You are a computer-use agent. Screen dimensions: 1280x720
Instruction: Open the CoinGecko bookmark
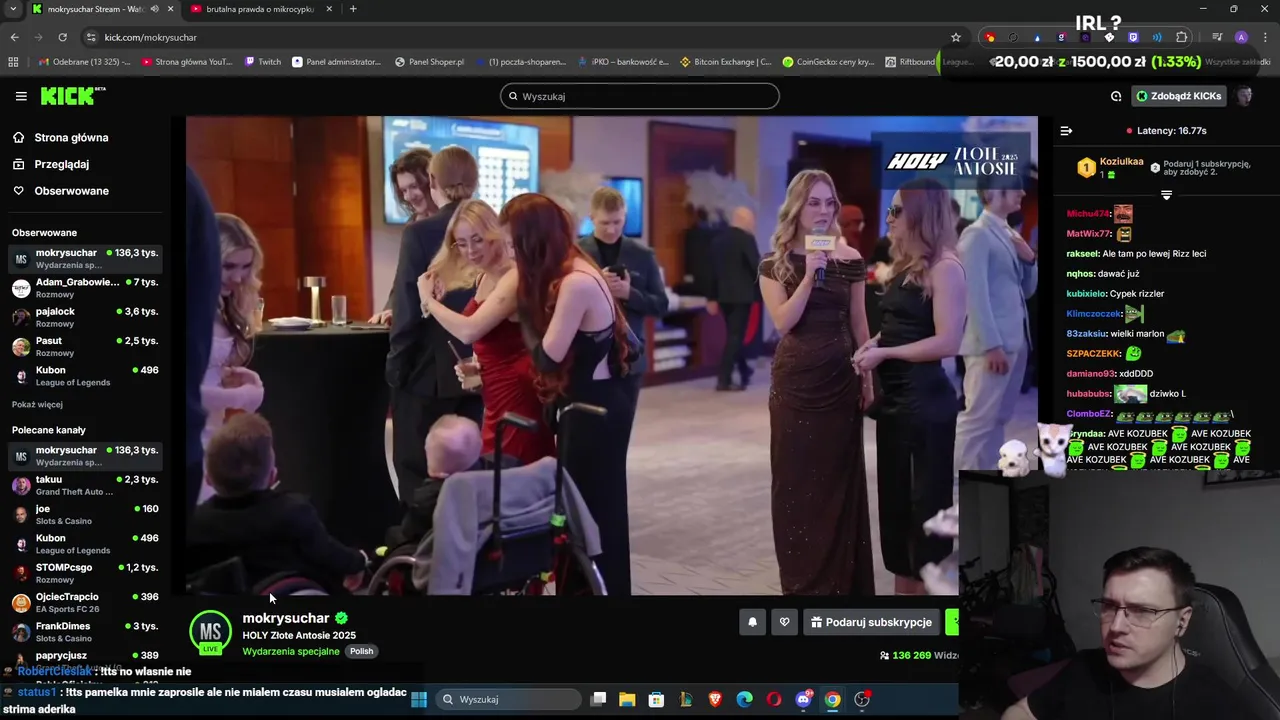pos(828,62)
